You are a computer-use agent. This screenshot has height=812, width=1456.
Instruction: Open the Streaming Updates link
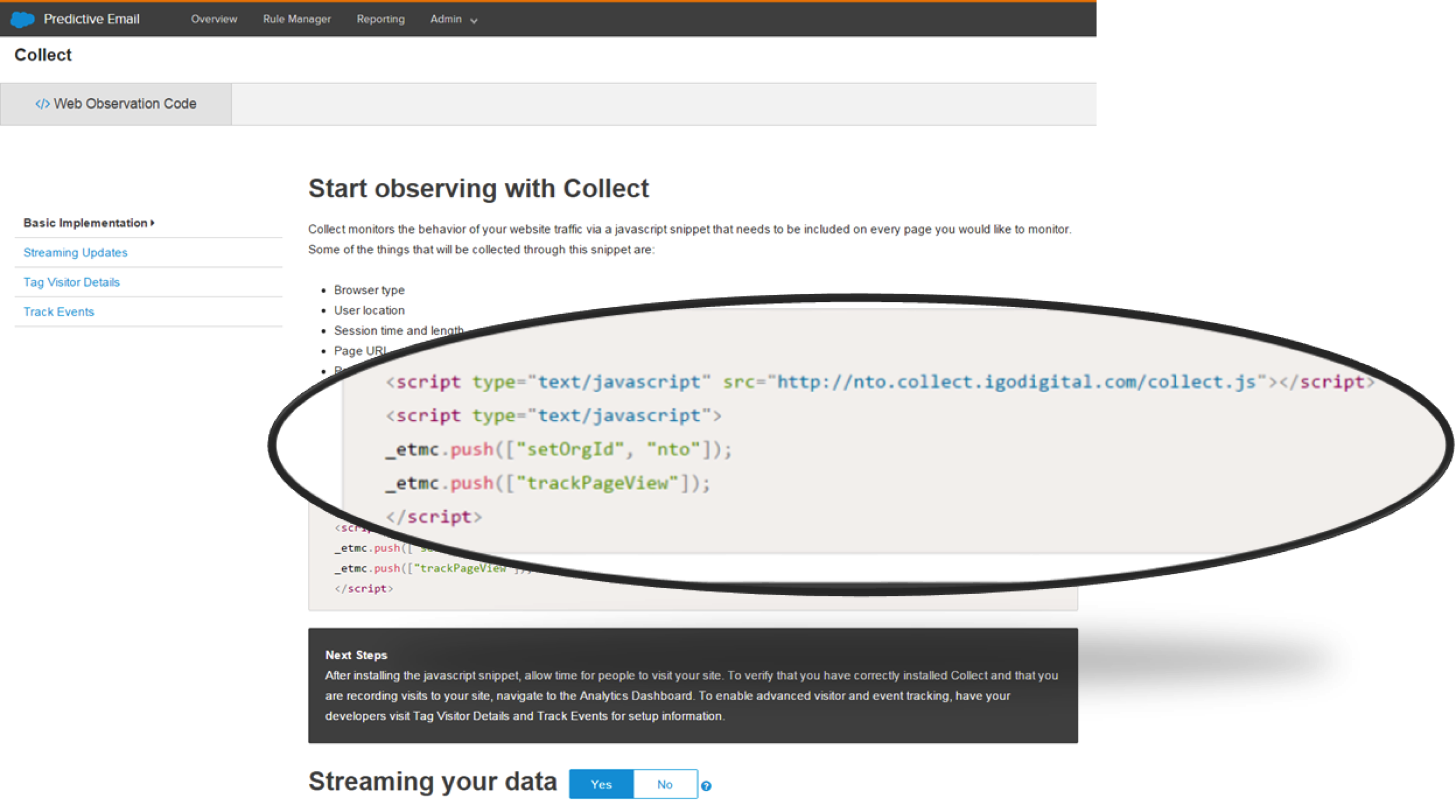(75, 253)
